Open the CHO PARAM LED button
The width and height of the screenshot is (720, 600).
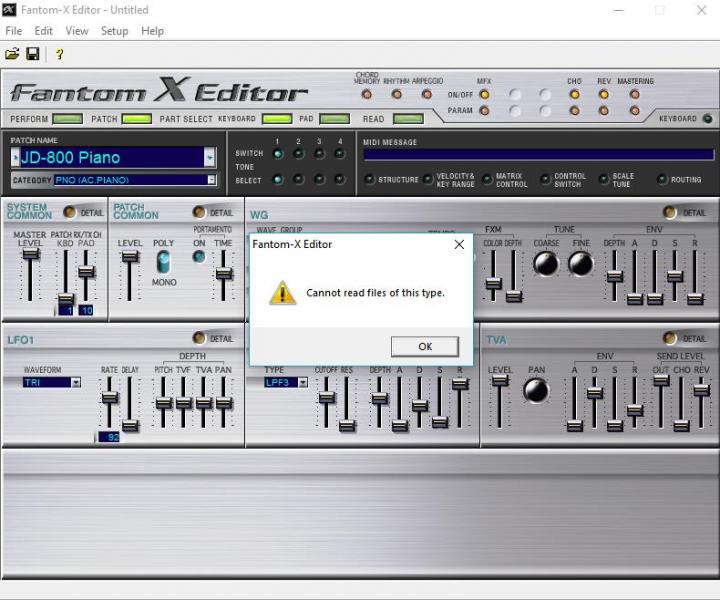574,111
